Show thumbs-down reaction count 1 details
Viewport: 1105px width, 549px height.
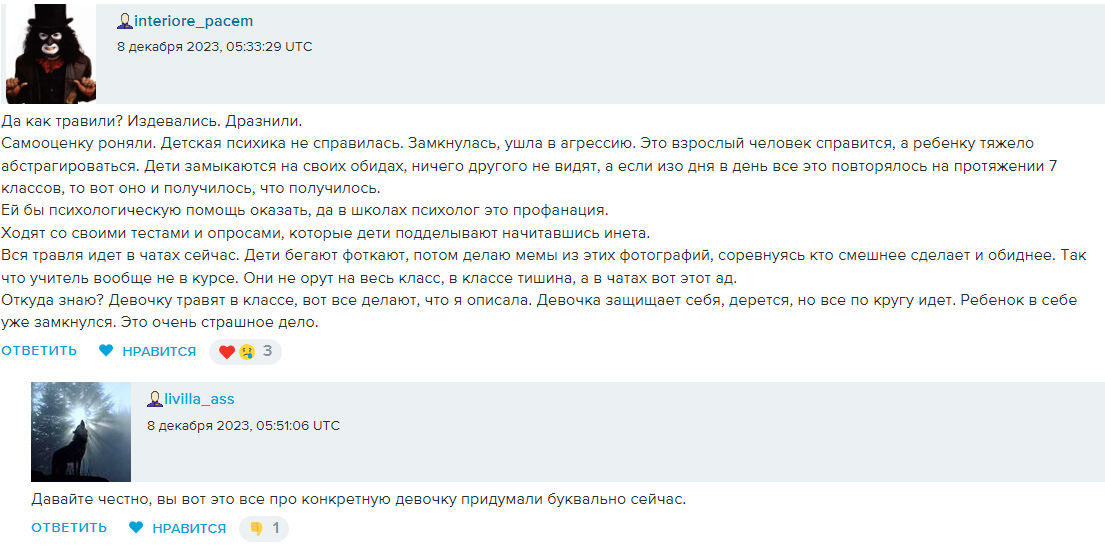click(276, 528)
